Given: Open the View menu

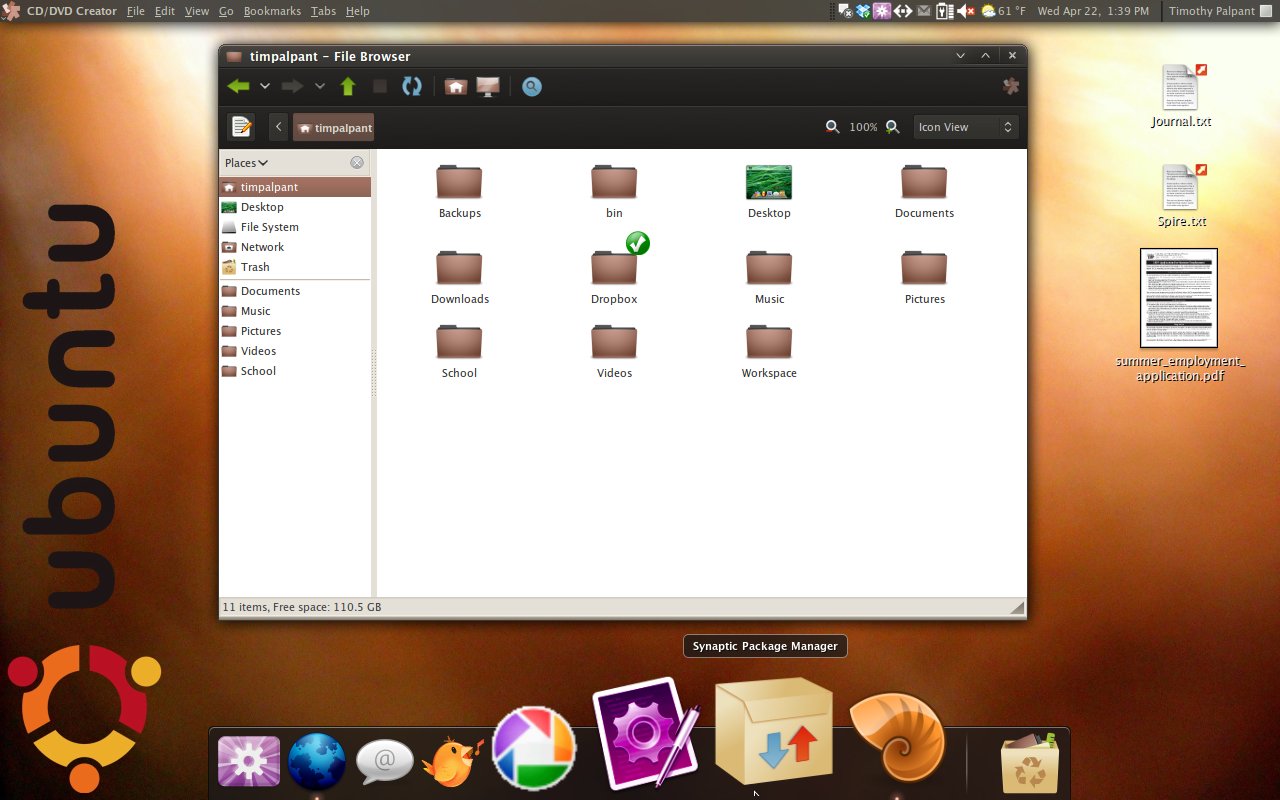Looking at the screenshot, I should (x=197, y=11).
